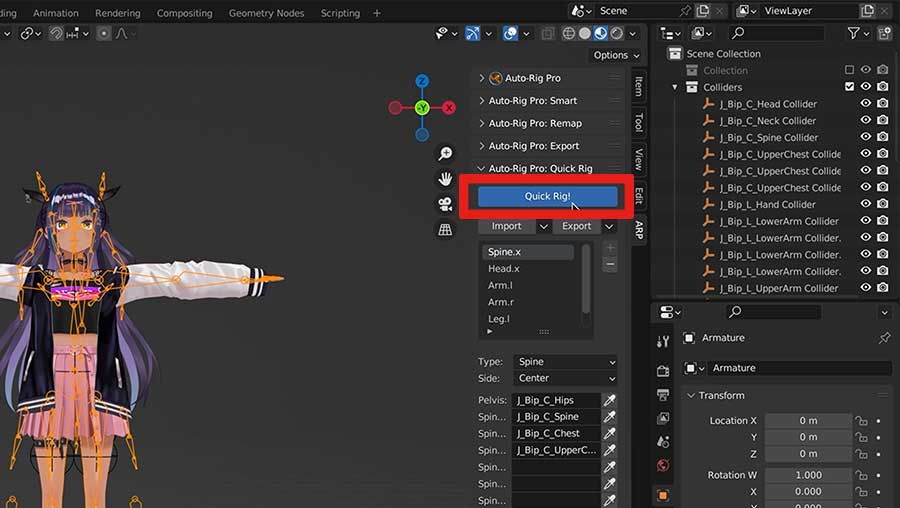900x508 pixels.
Task: Toggle camera view with camera icon
Action: coord(445,204)
